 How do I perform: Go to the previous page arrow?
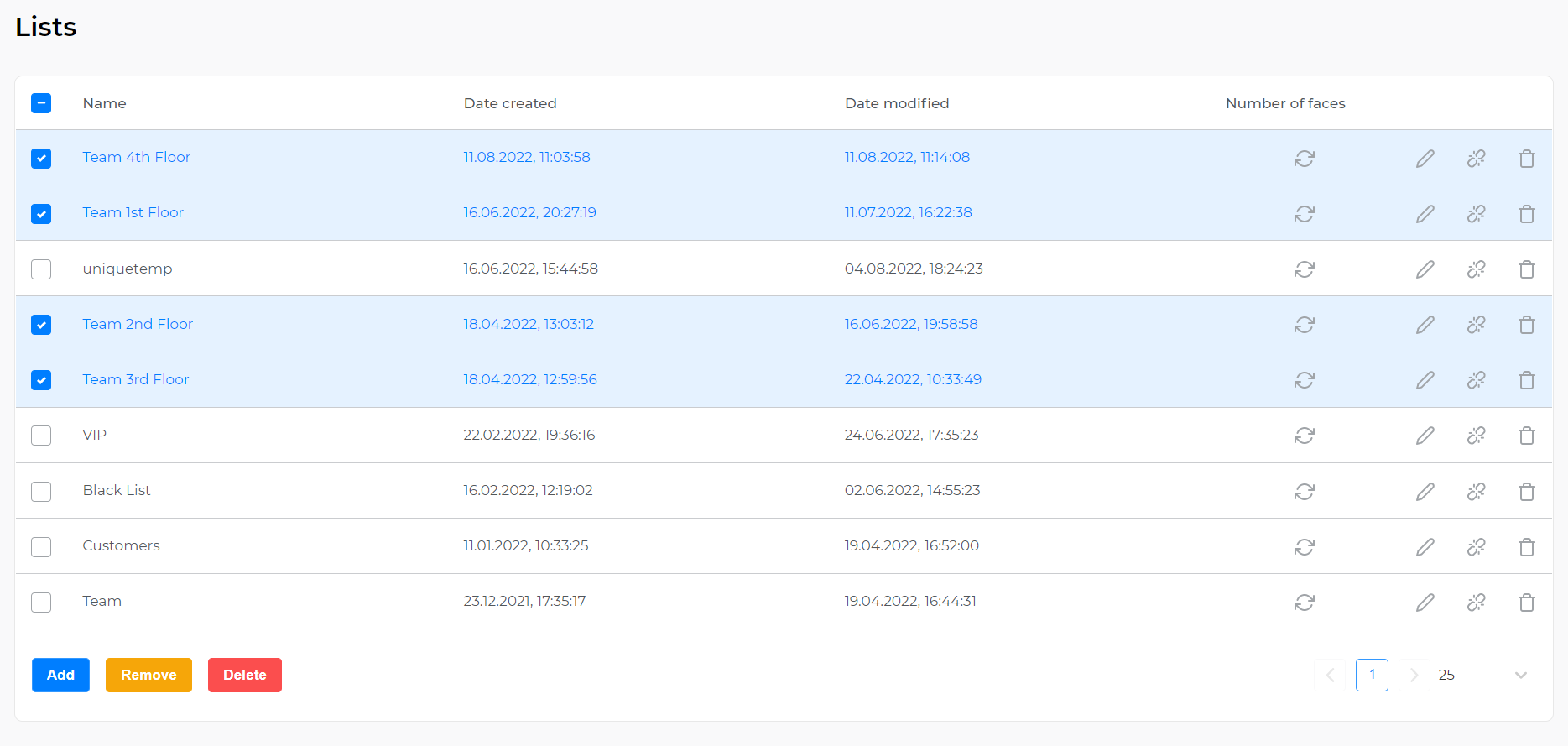pos(1330,675)
